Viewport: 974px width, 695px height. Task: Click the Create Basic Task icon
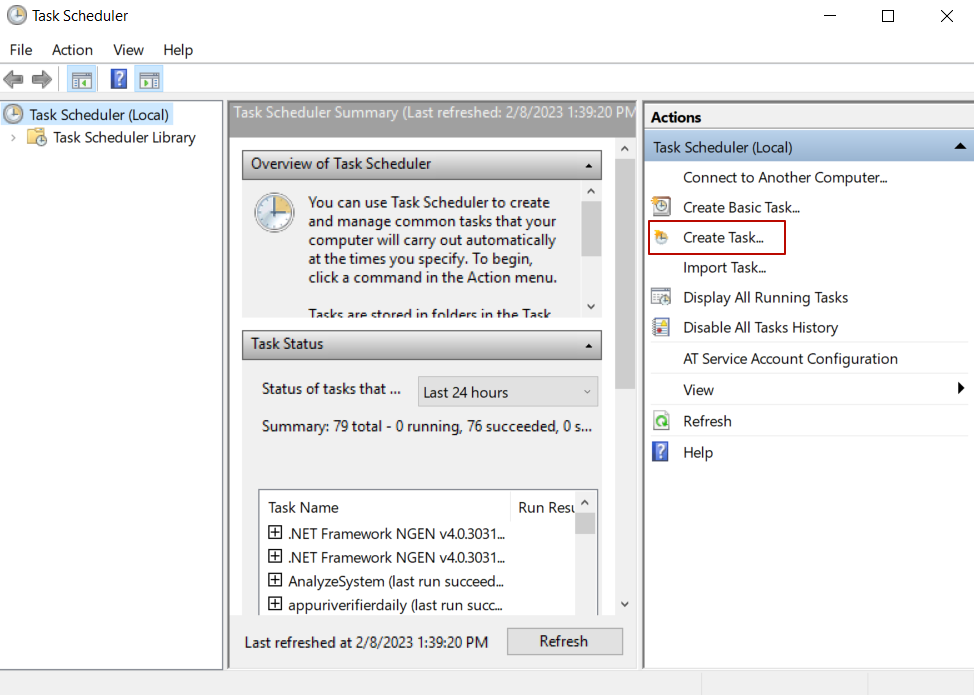point(661,207)
